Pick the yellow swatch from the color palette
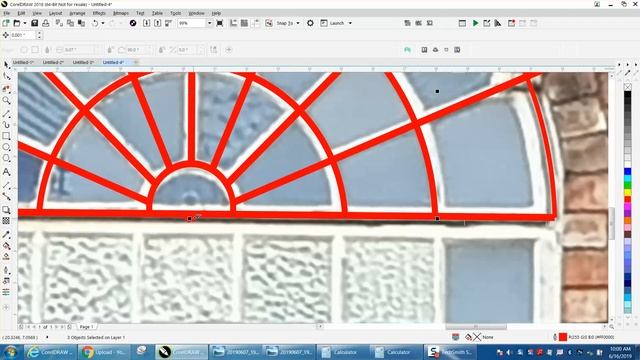The height and width of the screenshot is (360, 640). (628, 192)
